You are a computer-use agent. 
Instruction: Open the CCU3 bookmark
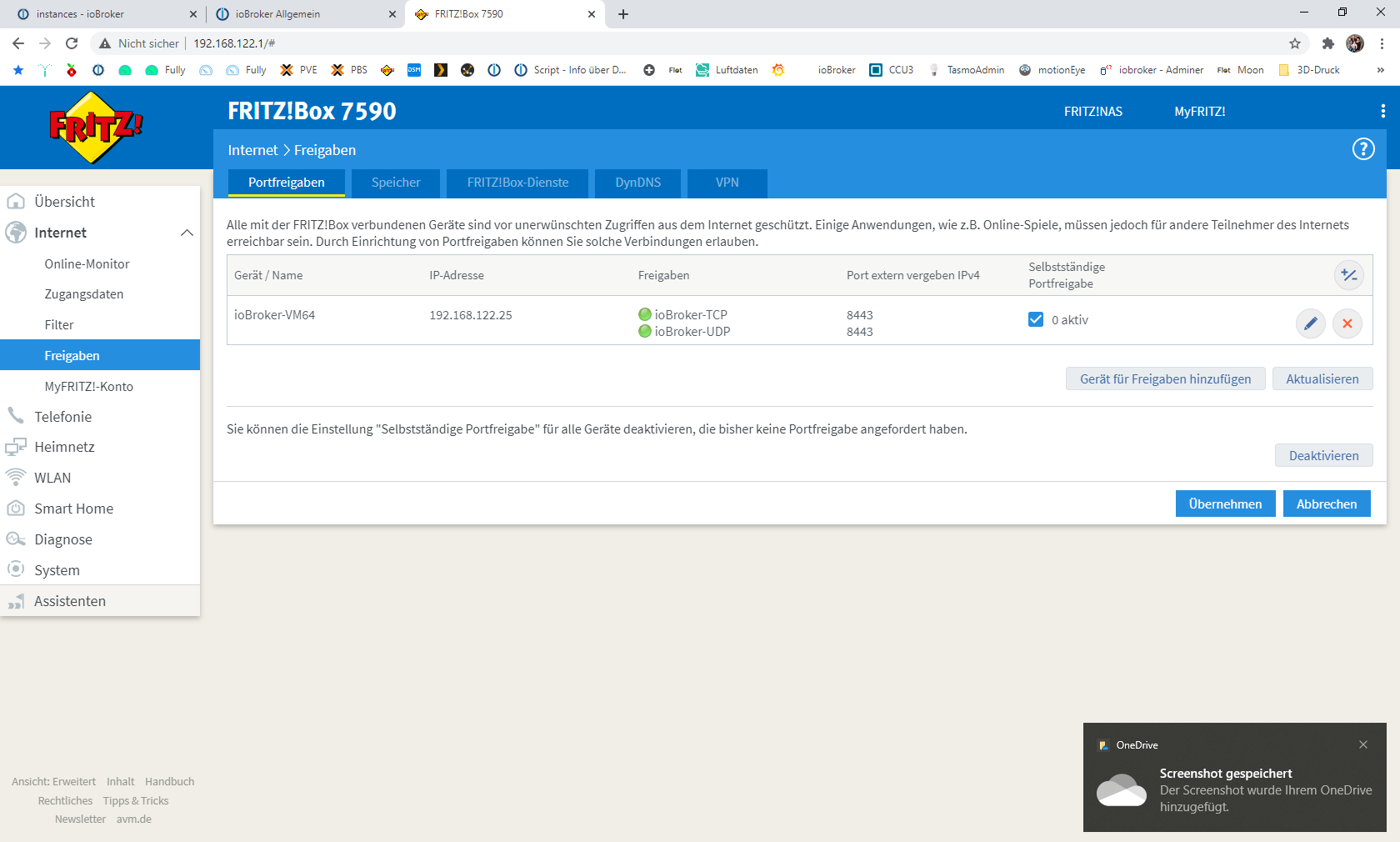point(891,70)
